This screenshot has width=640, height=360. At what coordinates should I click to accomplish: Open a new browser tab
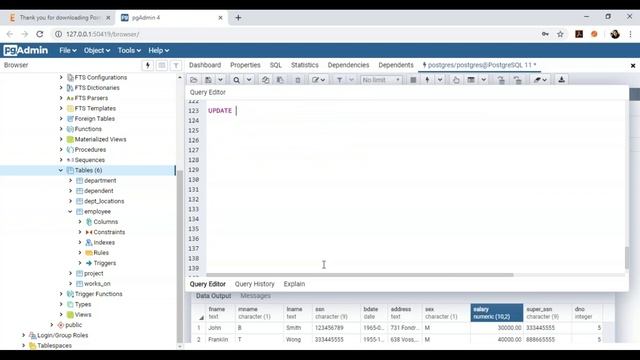[238, 18]
